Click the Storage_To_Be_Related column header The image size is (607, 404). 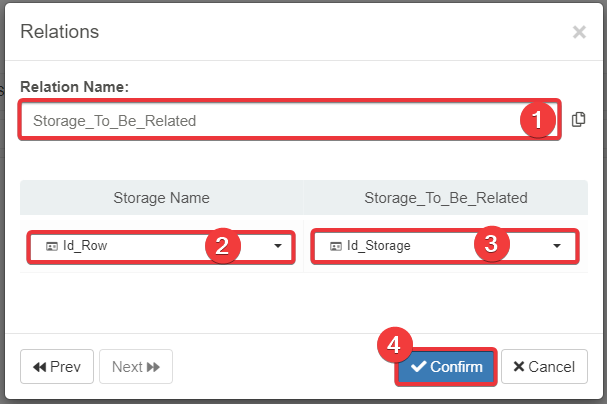point(445,197)
